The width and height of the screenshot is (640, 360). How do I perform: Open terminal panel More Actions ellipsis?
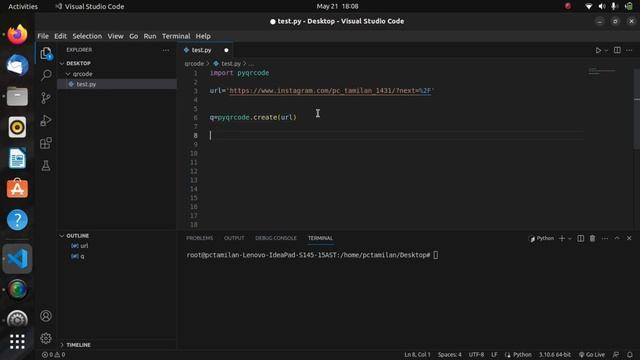[x=605, y=238]
